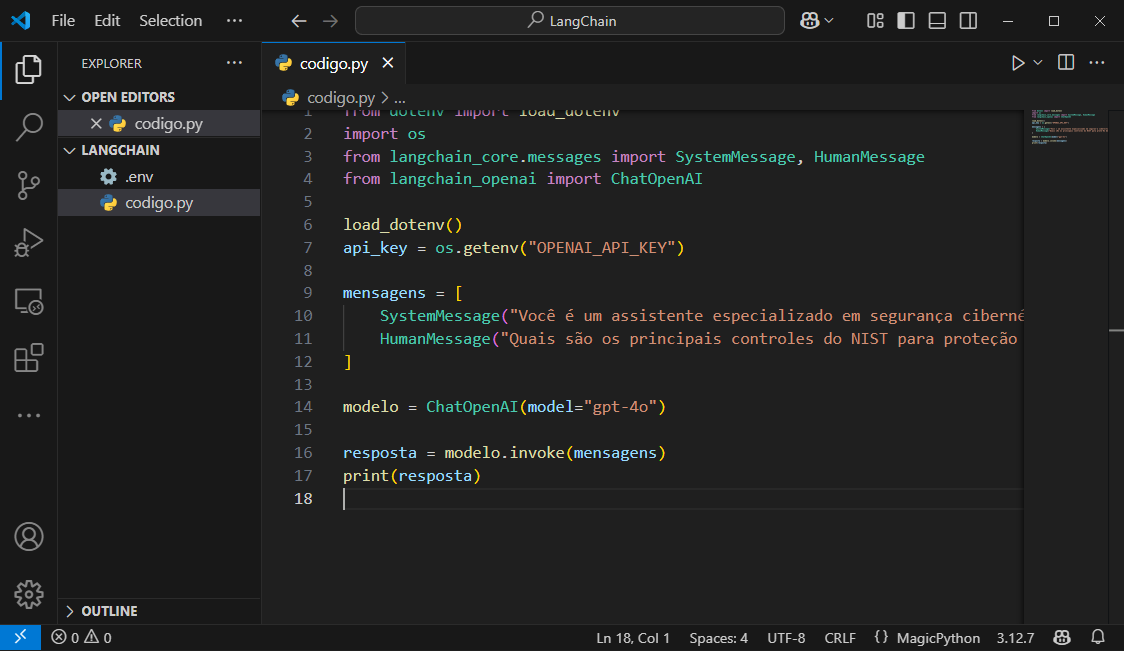The width and height of the screenshot is (1124, 651).
Task: Click line number 14 in gutter
Action: (x=303, y=407)
